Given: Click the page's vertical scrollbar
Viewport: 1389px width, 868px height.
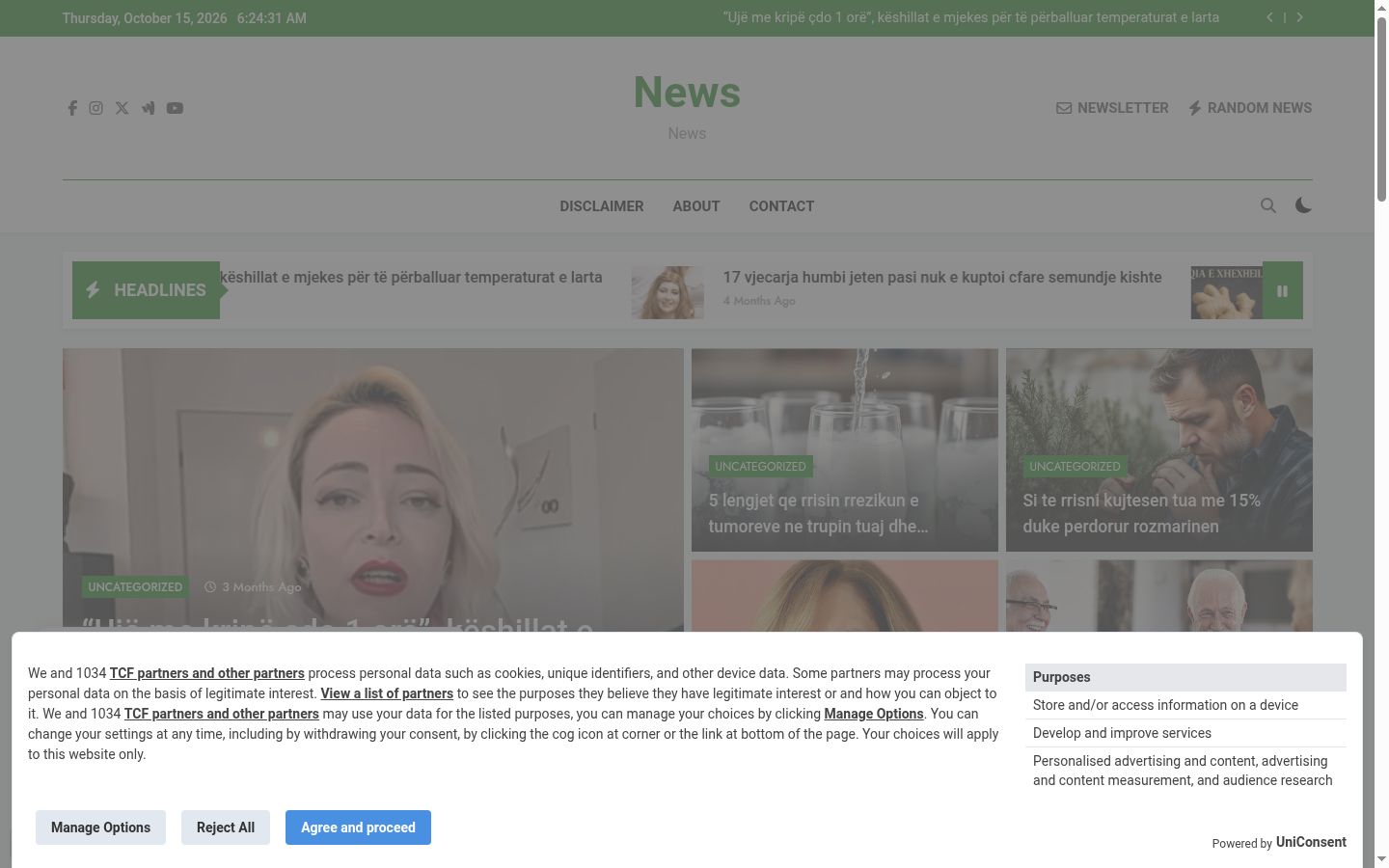Looking at the screenshot, I should (x=1381, y=434).
